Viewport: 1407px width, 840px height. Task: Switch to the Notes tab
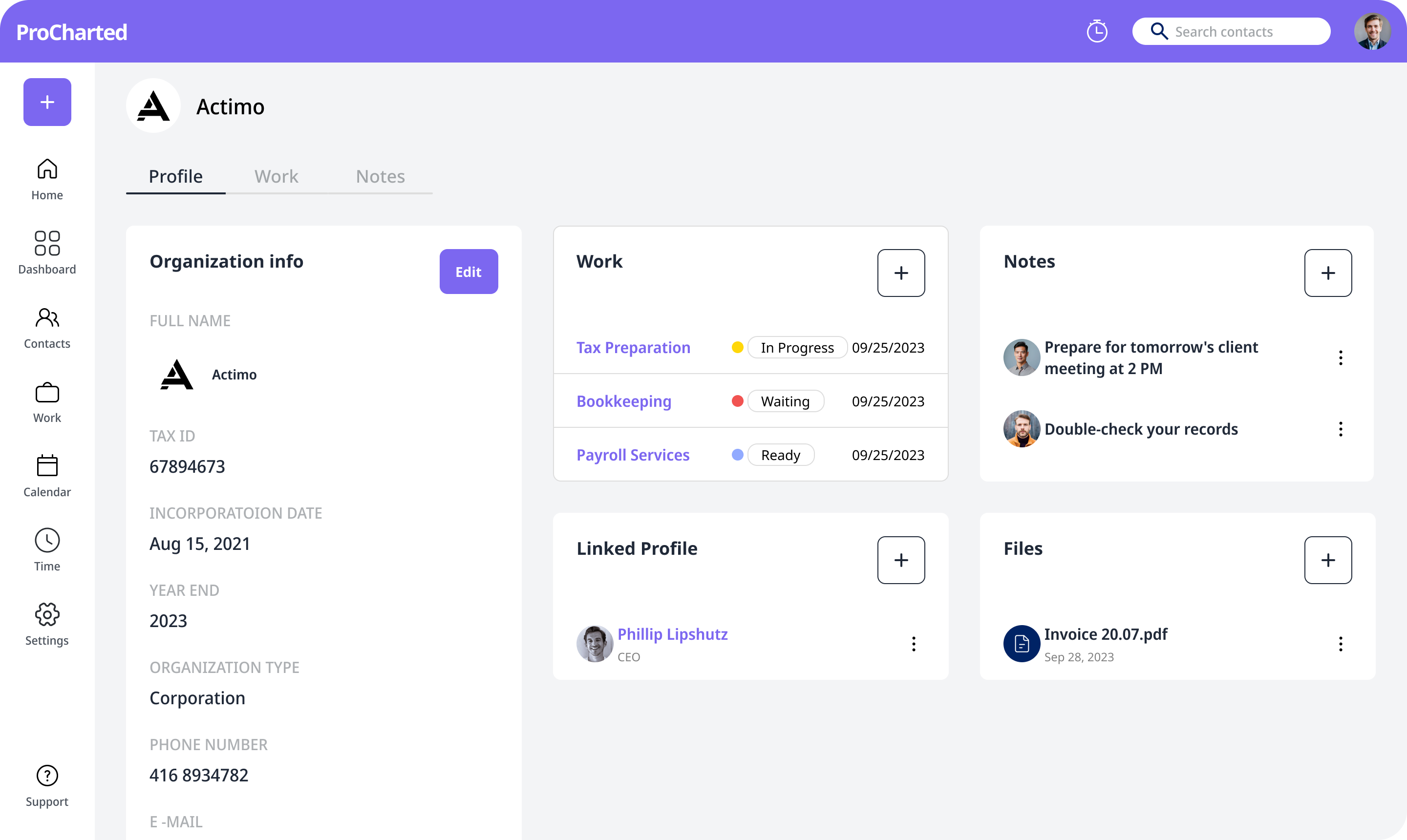380,176
